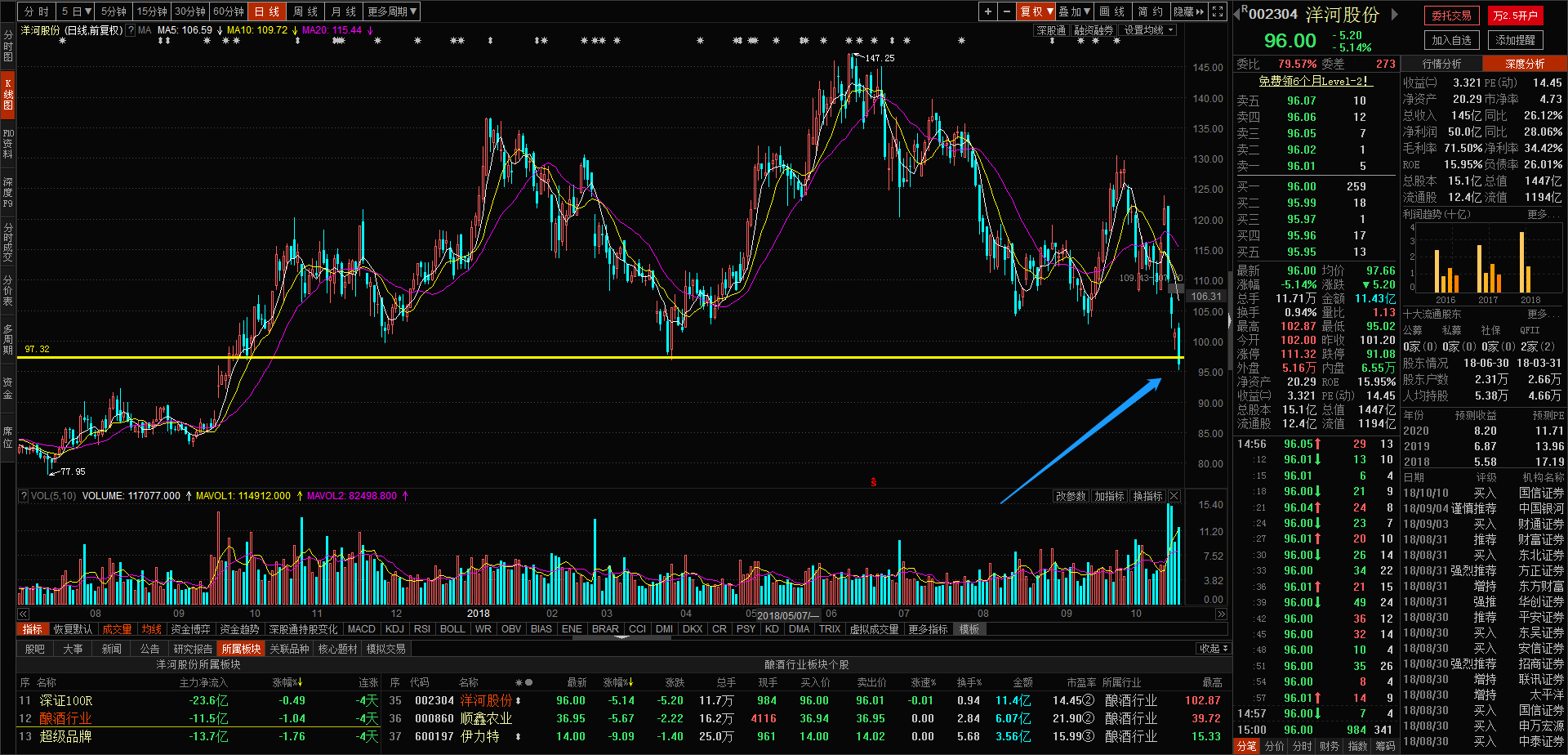Open 复权 adjustment dropdown

(x=1036, y=11)
